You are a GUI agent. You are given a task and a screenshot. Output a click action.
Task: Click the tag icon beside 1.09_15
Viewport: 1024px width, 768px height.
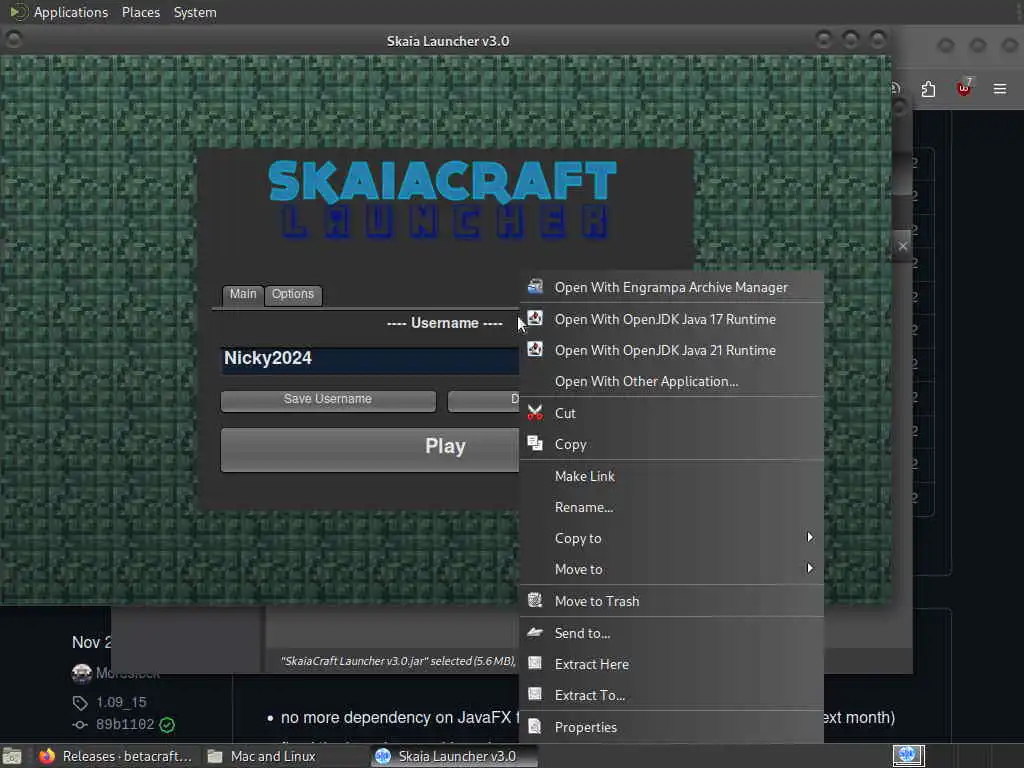point(80,703)
